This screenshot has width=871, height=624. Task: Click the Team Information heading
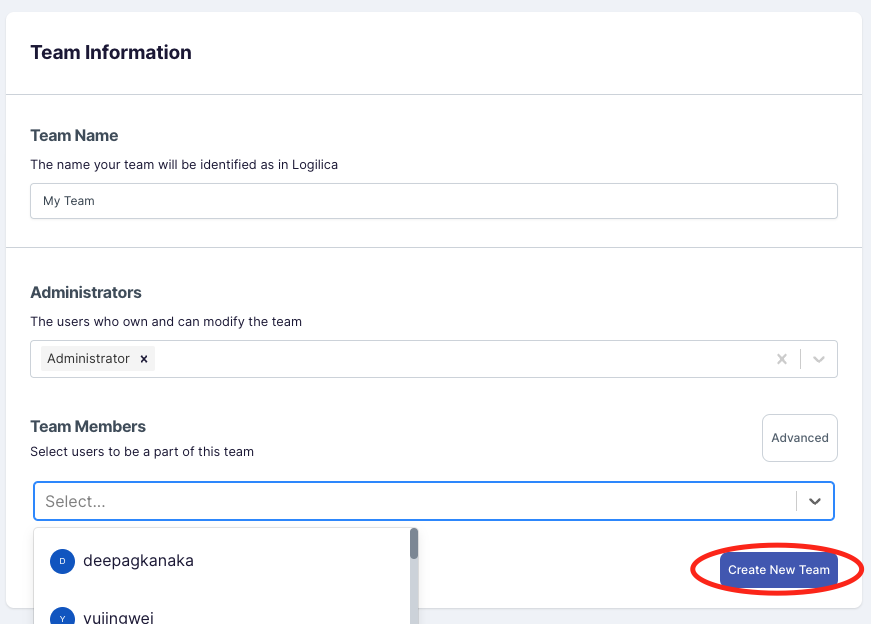tap(111, 53)
